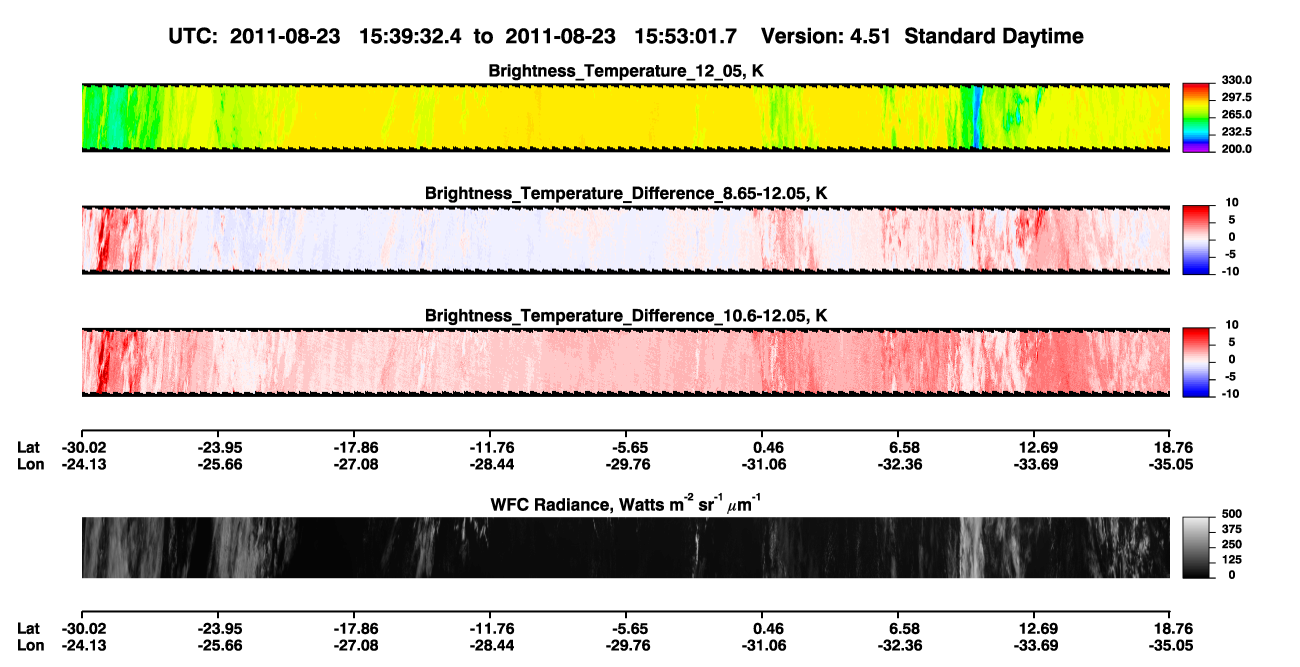
Task: Click the 200.0 colorbar label
Action: click(1235, 149)
